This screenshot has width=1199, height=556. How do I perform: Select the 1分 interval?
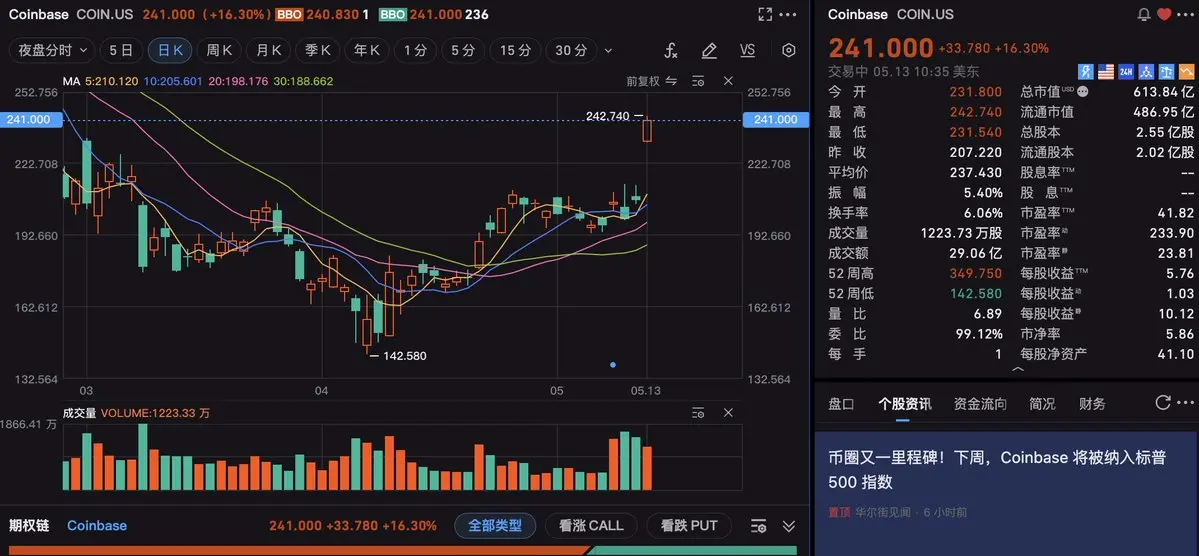click(x=415, y=50)
